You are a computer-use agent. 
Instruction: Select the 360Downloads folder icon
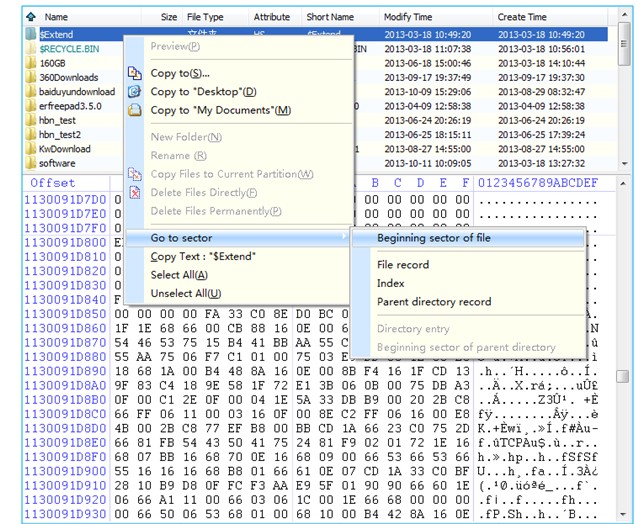31,77
